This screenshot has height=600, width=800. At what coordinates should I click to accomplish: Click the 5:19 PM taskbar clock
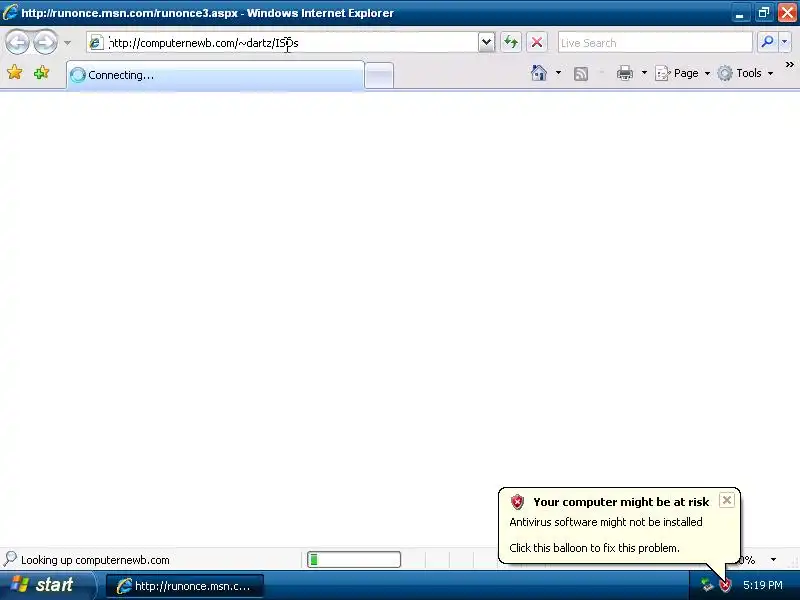coord(762,585)
